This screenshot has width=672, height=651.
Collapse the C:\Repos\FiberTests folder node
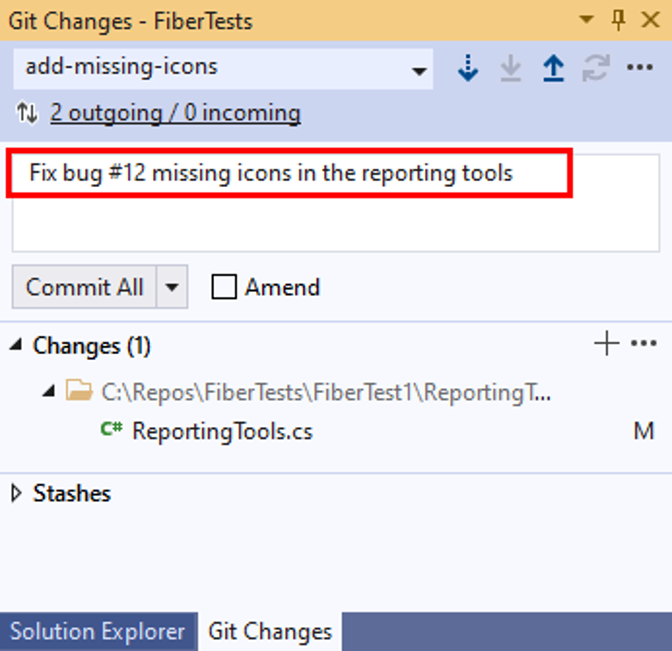coord(49,392)
